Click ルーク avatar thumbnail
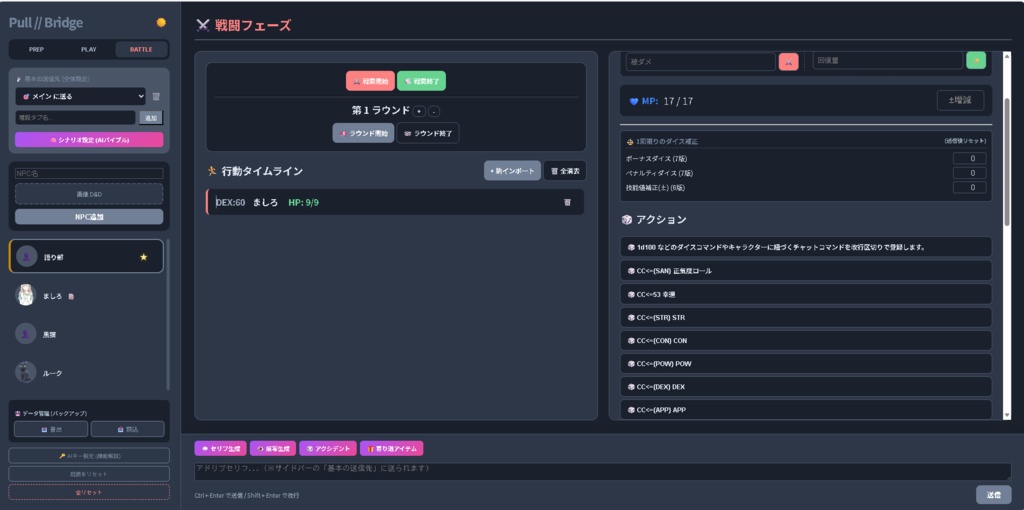1024x510 pixels. tap(26, 372)
